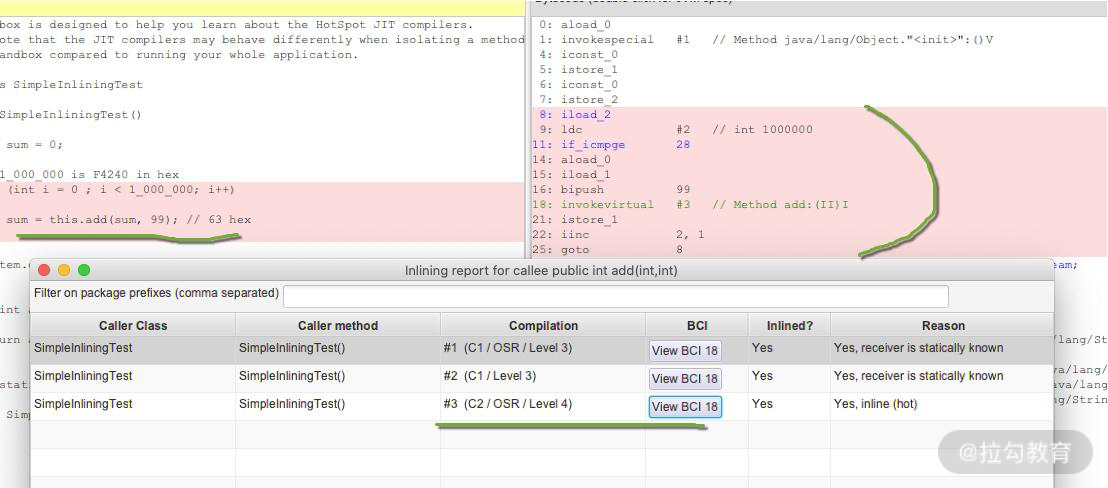The width and height of the screenshot is (1108, 488).
Task: Click the Inlined? column header
Action: (x=789, y=325)
